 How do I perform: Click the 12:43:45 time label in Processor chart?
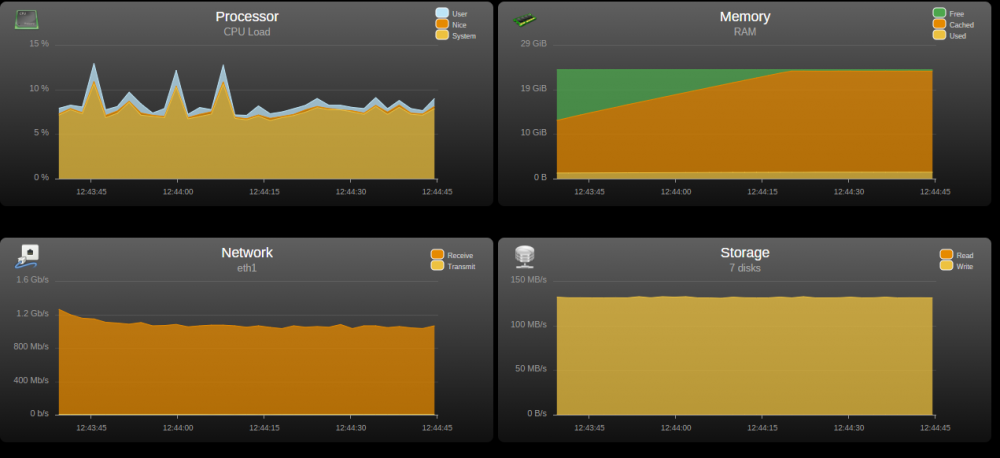pos(91,191)
